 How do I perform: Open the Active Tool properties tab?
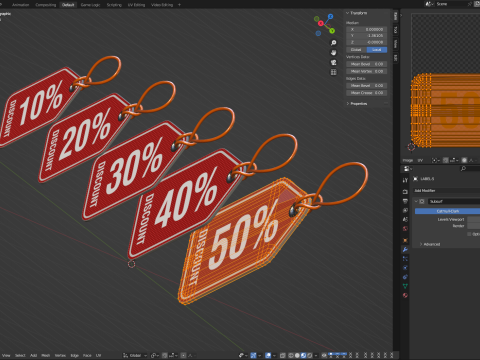coord(405,180)
